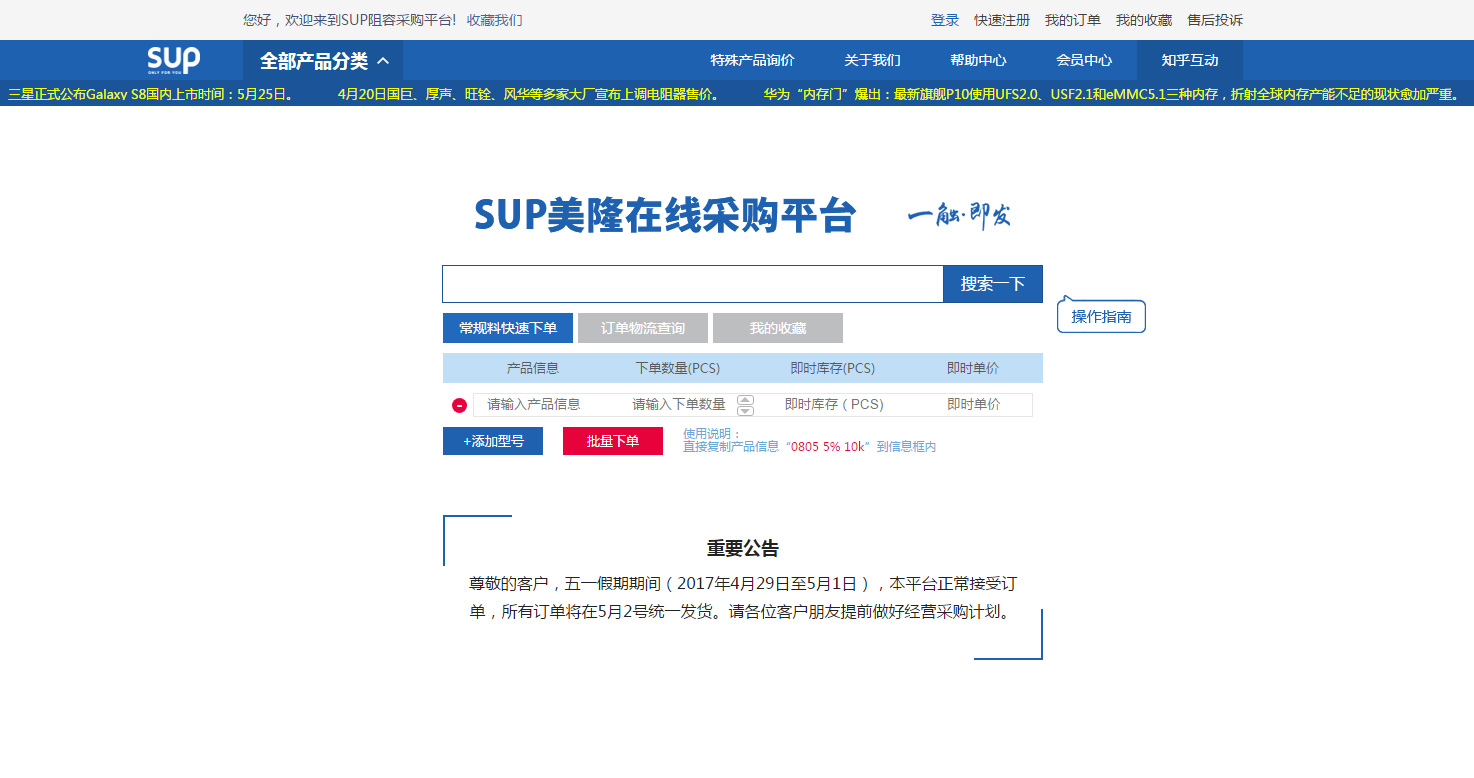Click the red 批量下单 button
Screen dimensions: 1474x778
click(613, 441)
